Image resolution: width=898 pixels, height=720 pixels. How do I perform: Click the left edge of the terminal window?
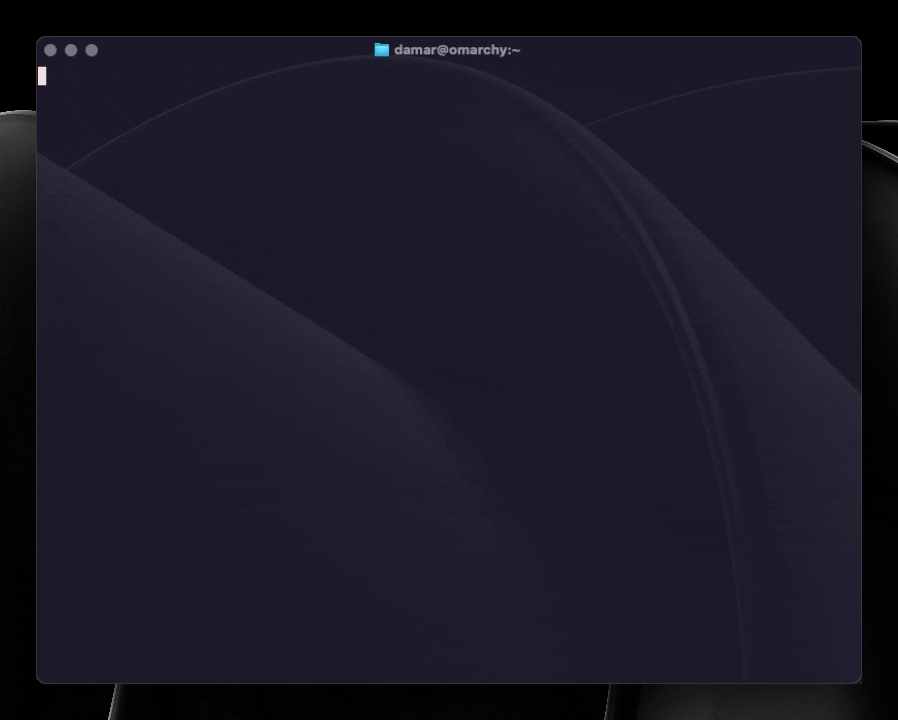coord(37,370)
